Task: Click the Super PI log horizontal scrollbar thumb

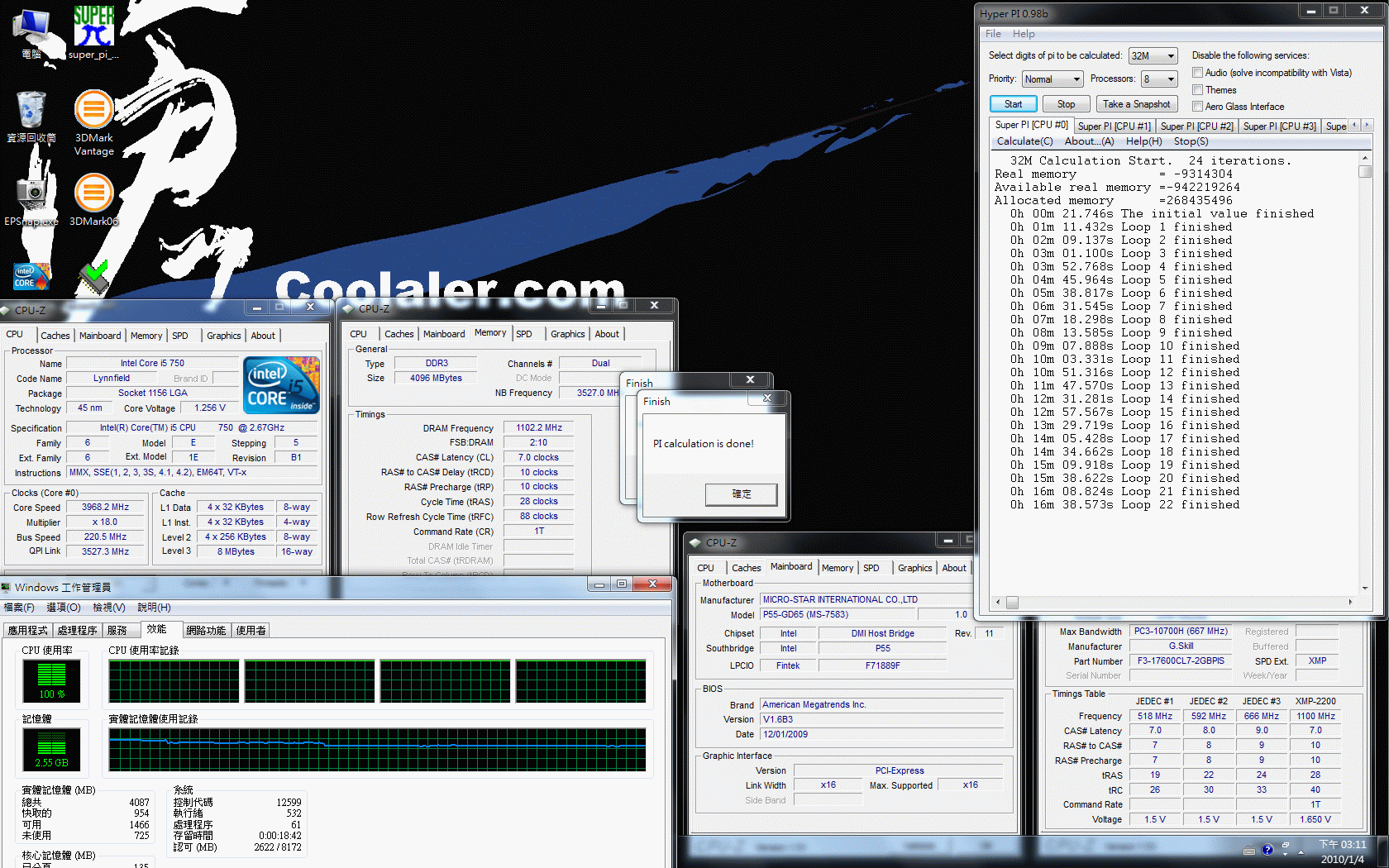Action: click(1012, 603)
